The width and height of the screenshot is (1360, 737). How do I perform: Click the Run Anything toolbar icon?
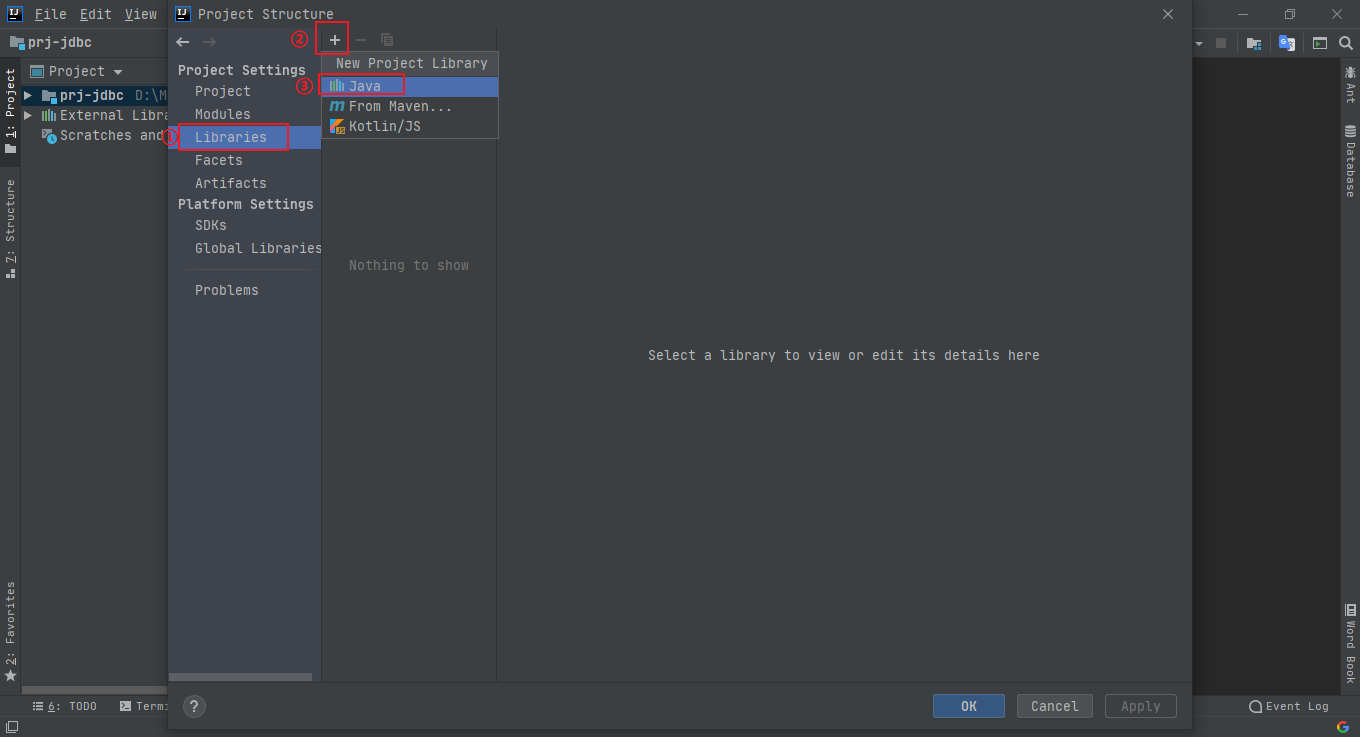[1320, 43]
